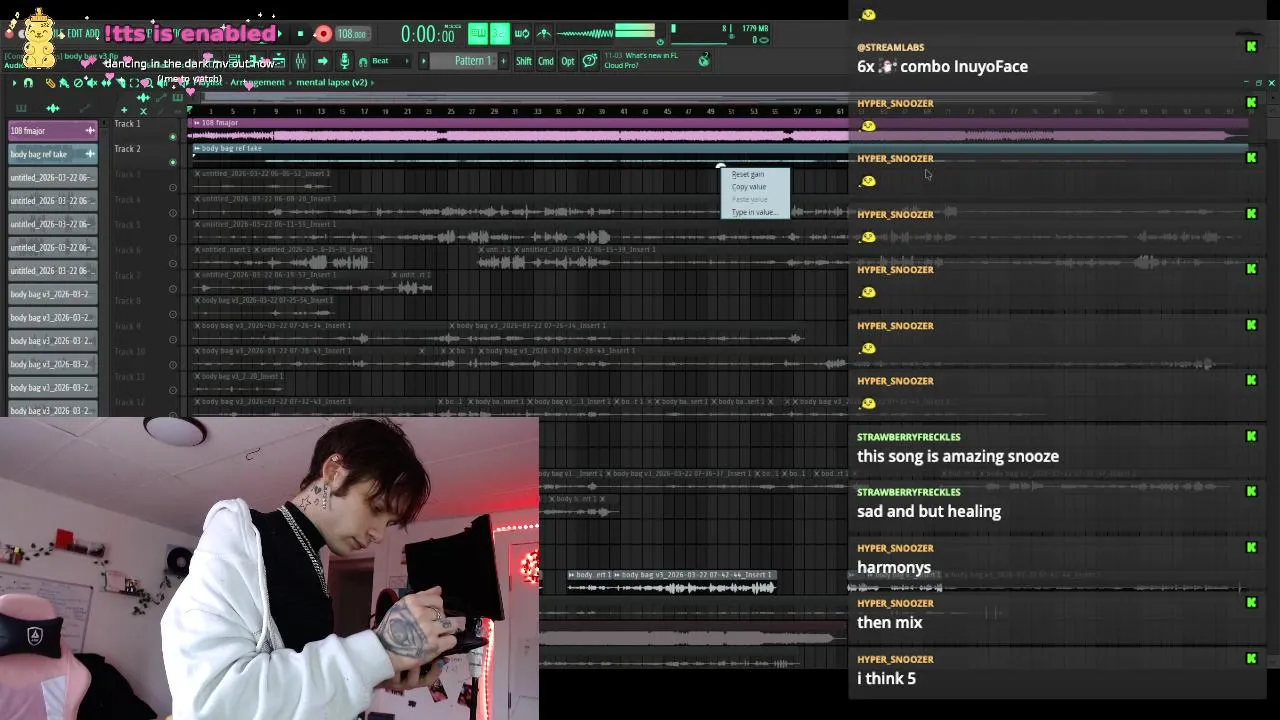Set the tempo field showing 108
The width and height of the screenshot is (1280, 720).
pyautogui.click(x=351, y=35)
